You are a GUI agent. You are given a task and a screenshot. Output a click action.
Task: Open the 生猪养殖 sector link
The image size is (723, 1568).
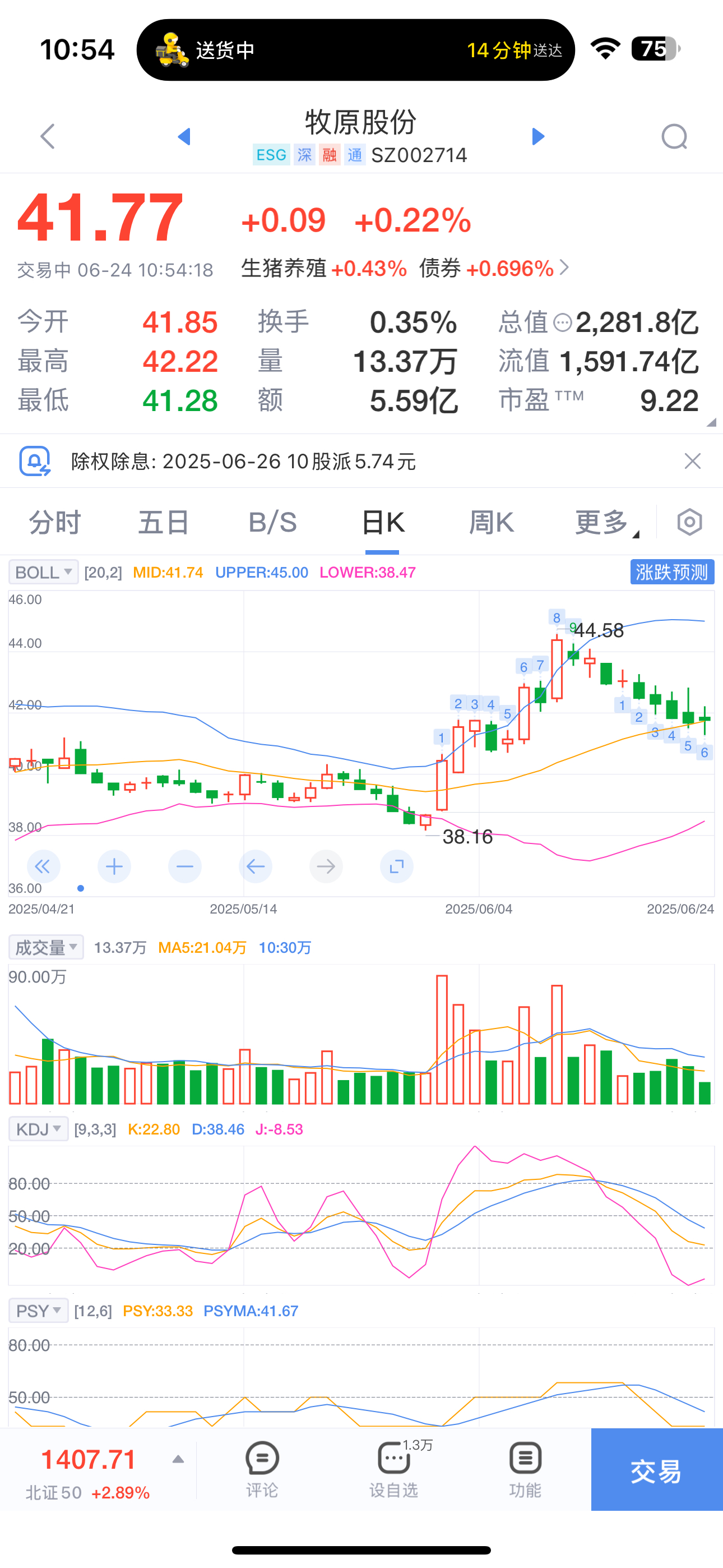[284, 268]
